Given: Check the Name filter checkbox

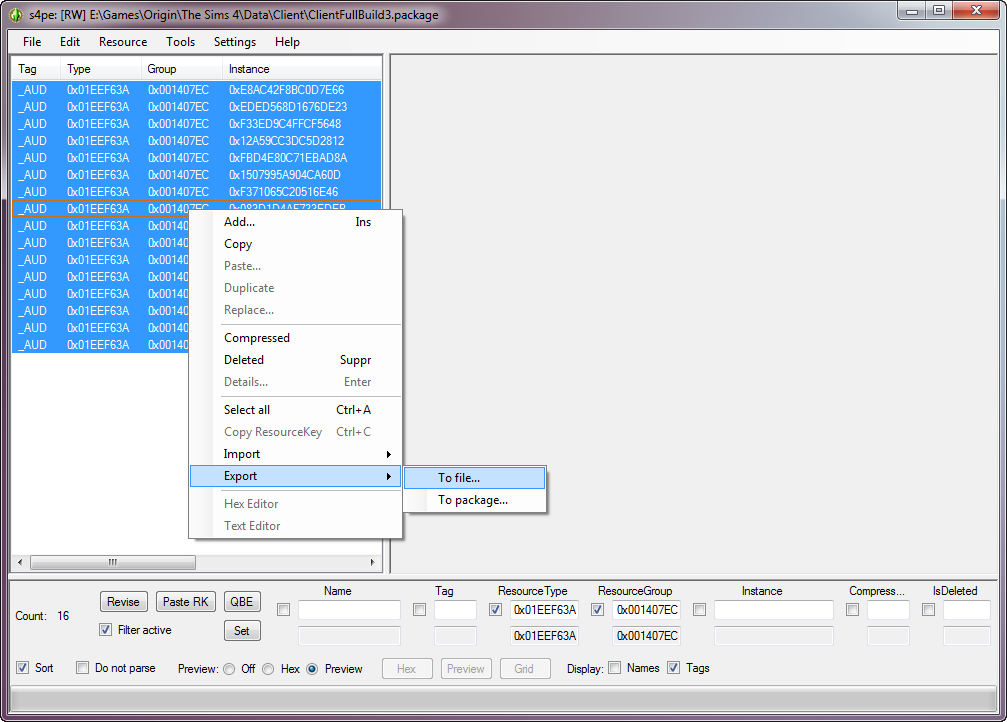Looking at the screenshot, I should pos(283,610).
